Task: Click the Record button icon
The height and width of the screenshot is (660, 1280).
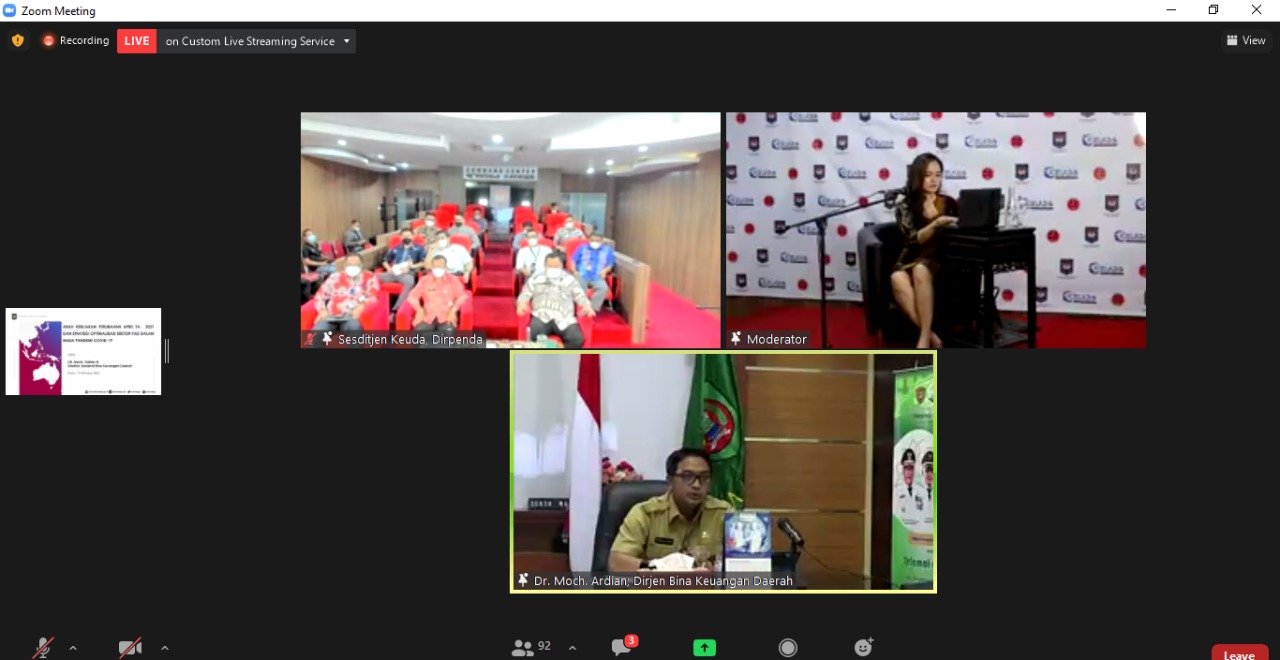Action: point(788,648)
